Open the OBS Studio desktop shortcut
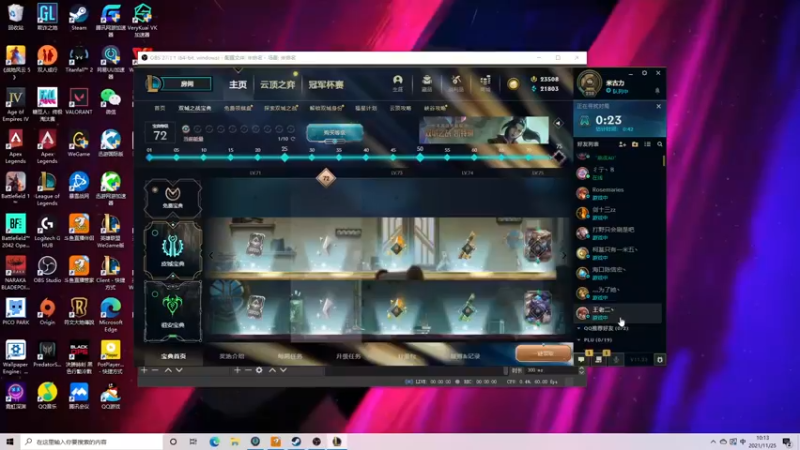The image size is (800, 450). coord(47,269)
